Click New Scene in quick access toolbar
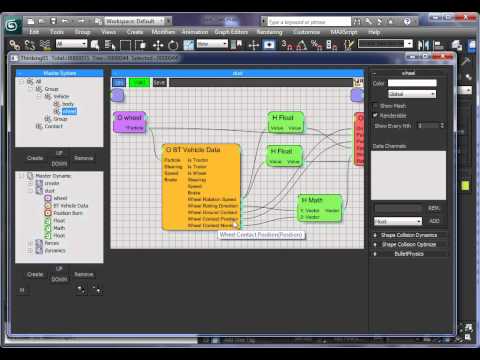The height and width of the screenshot is (360, 480). coord(30,21)
